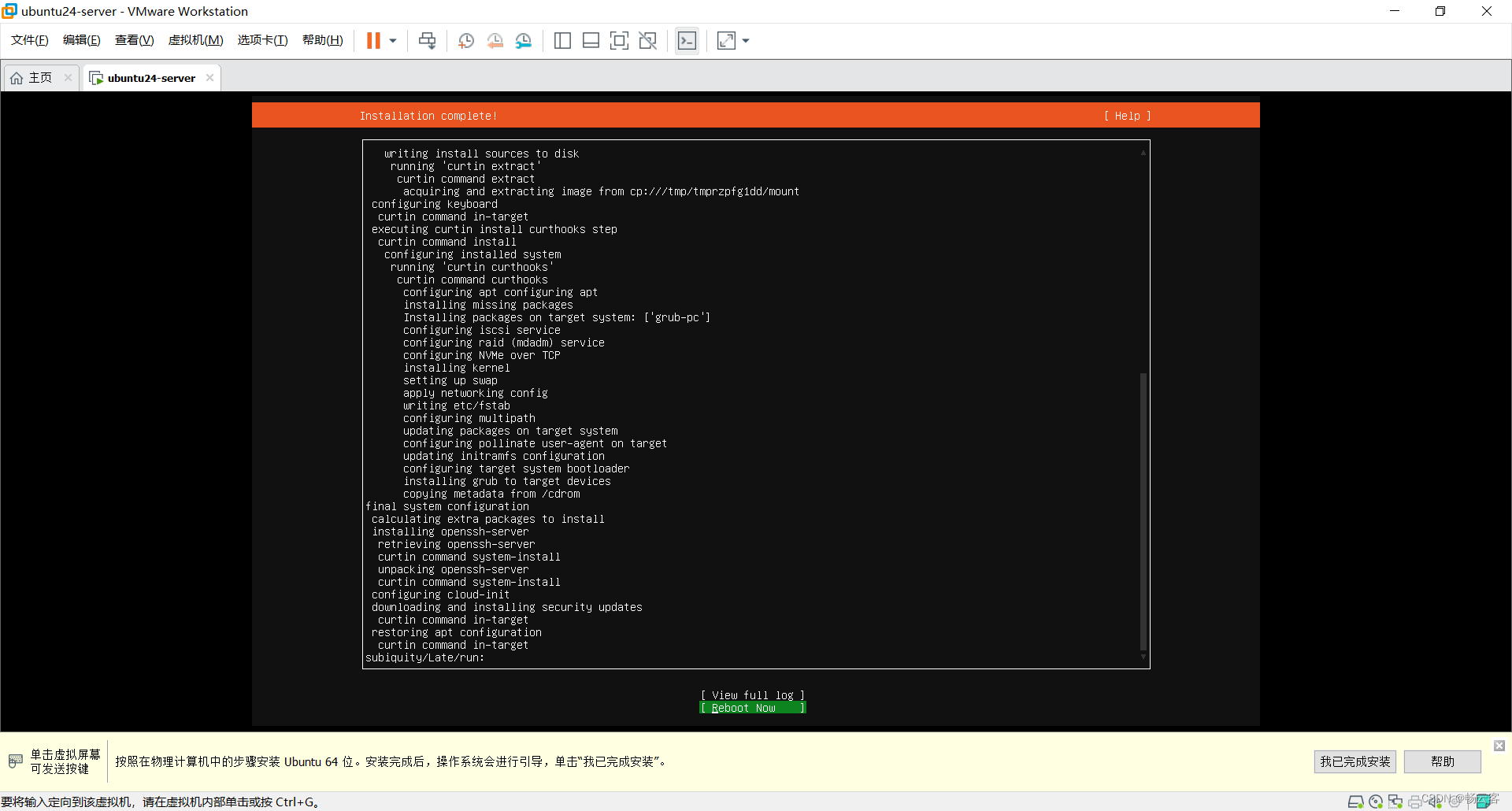The image size is (1512, 811).
Task: Click 'configuring keyboard' log line
Action: click(x=435, y=204)
